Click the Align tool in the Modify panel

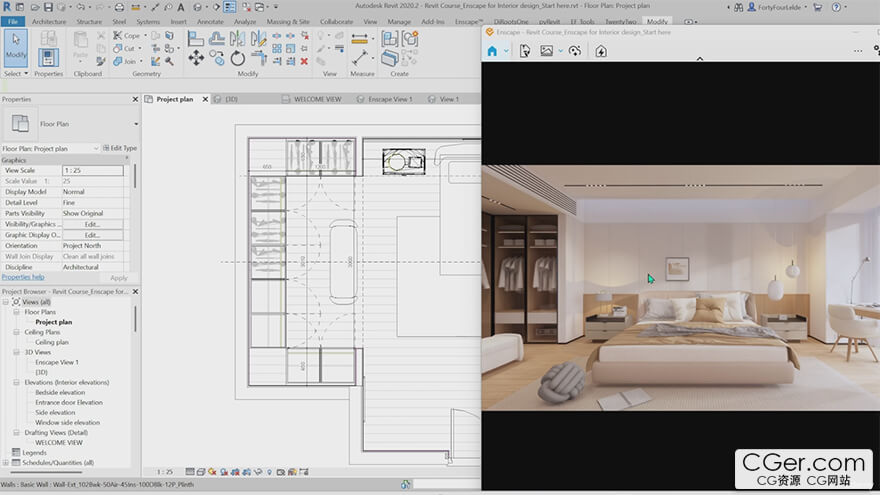(x=196, y=39)
